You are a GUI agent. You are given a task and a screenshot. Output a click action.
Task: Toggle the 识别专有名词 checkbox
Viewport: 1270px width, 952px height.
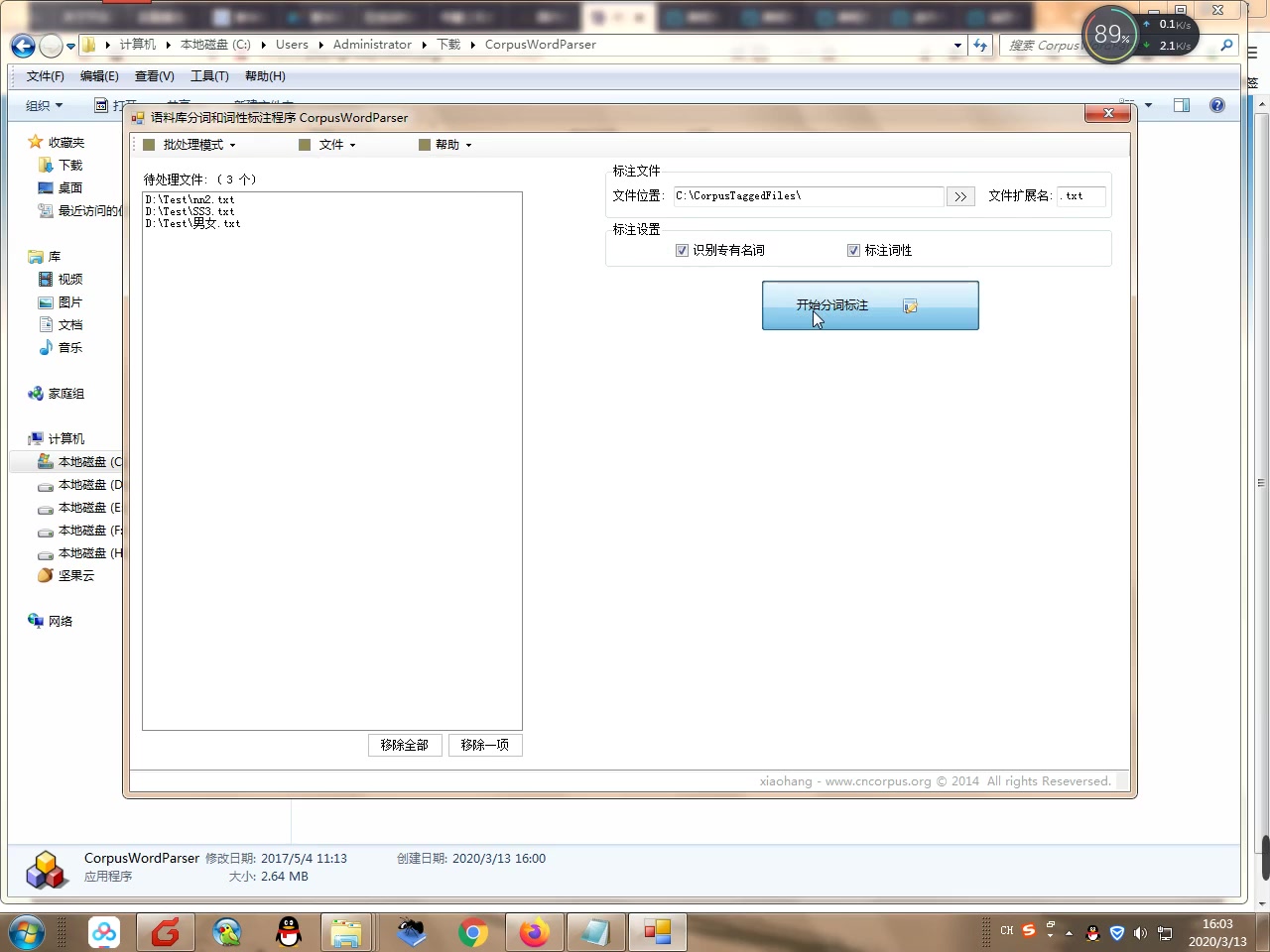[x=682, y=250]
